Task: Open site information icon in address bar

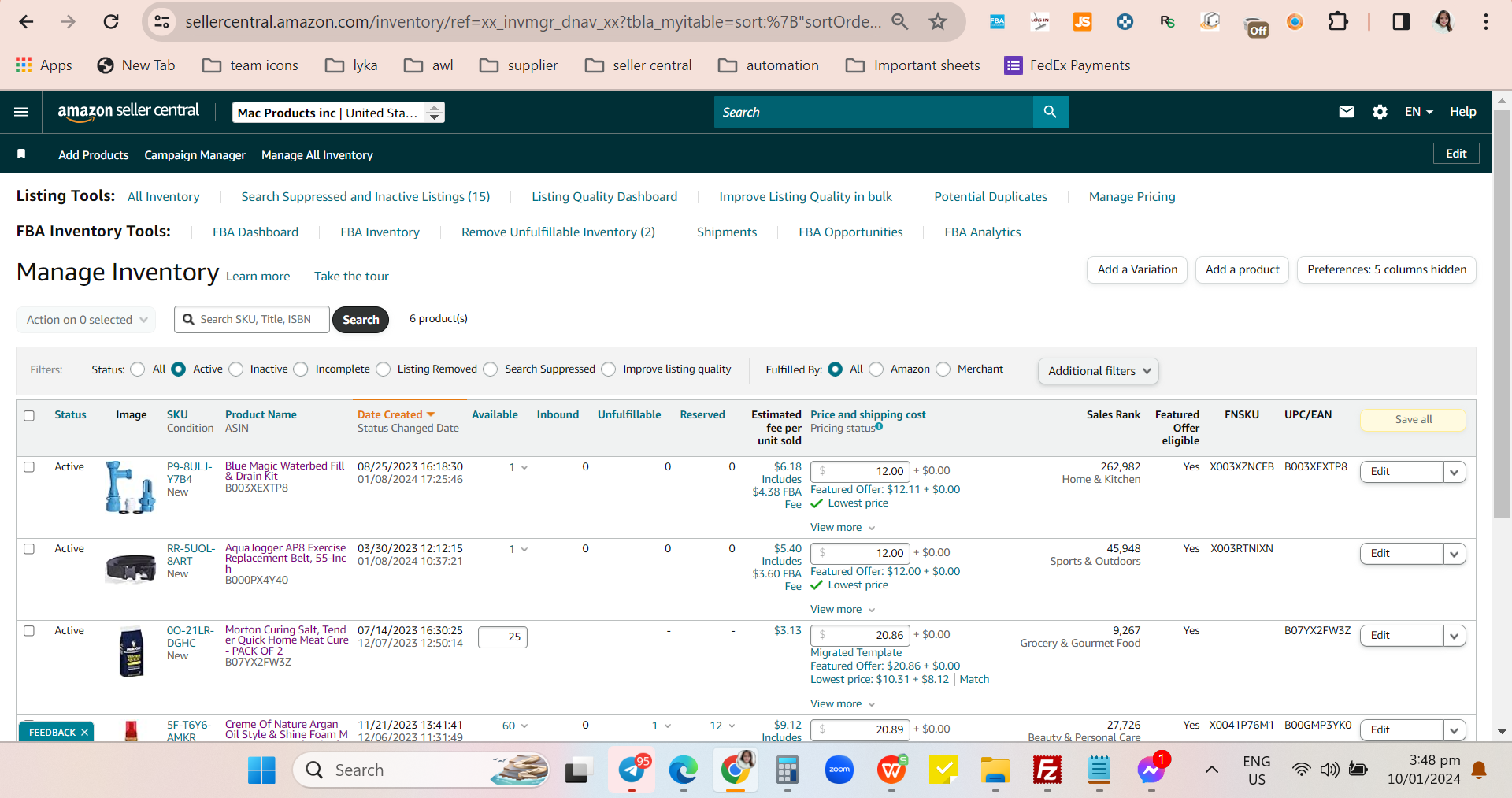Action: click(x=161, y=21)
